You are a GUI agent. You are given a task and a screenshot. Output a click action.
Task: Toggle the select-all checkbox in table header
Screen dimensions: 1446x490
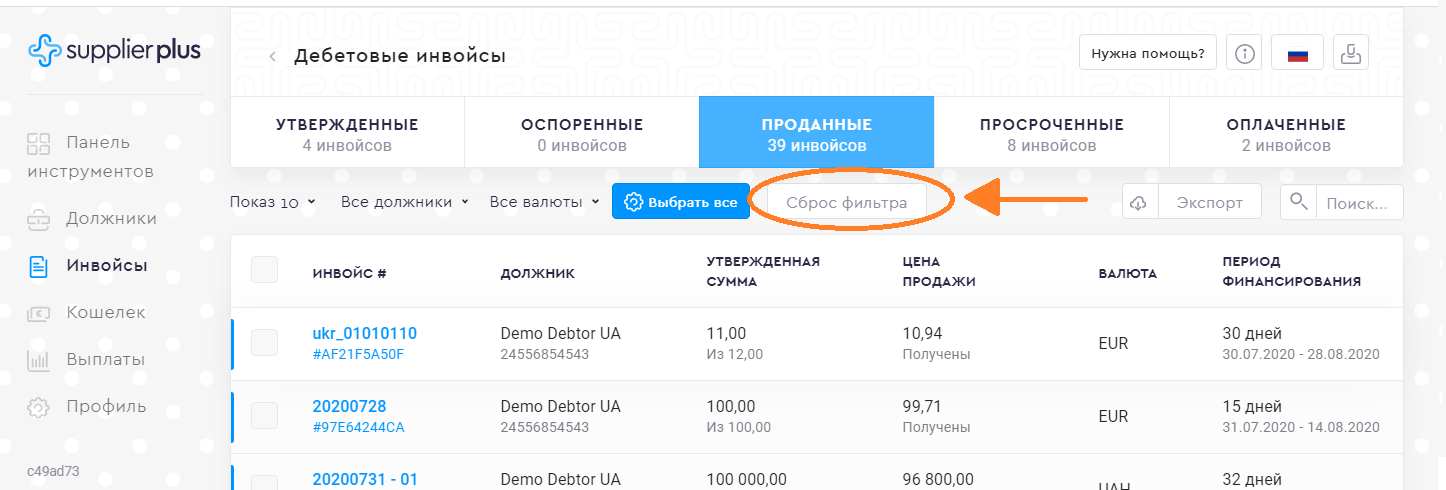(x=265, y=270)
